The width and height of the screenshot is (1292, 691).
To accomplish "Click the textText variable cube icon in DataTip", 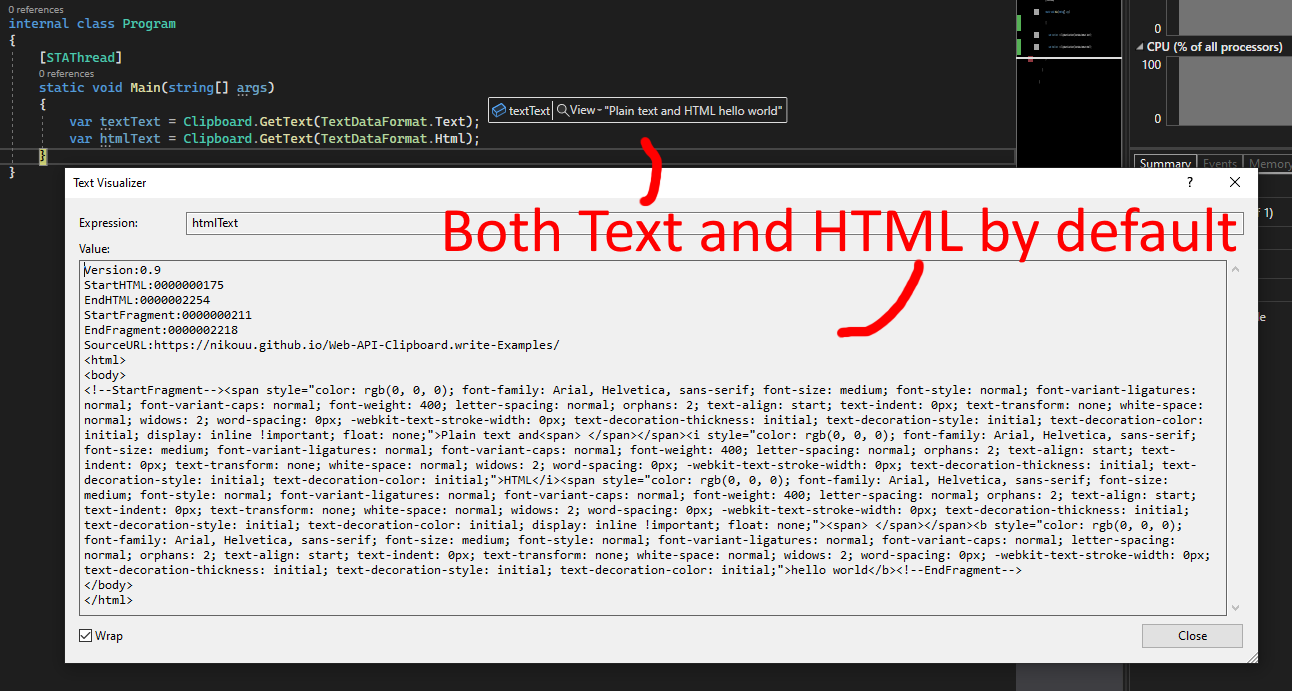I will [x=497, y=110].
